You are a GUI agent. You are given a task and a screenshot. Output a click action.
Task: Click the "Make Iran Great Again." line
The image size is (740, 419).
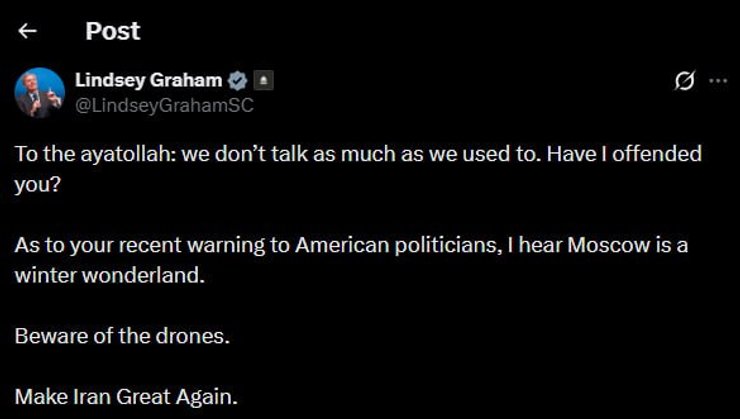[126, 396]
